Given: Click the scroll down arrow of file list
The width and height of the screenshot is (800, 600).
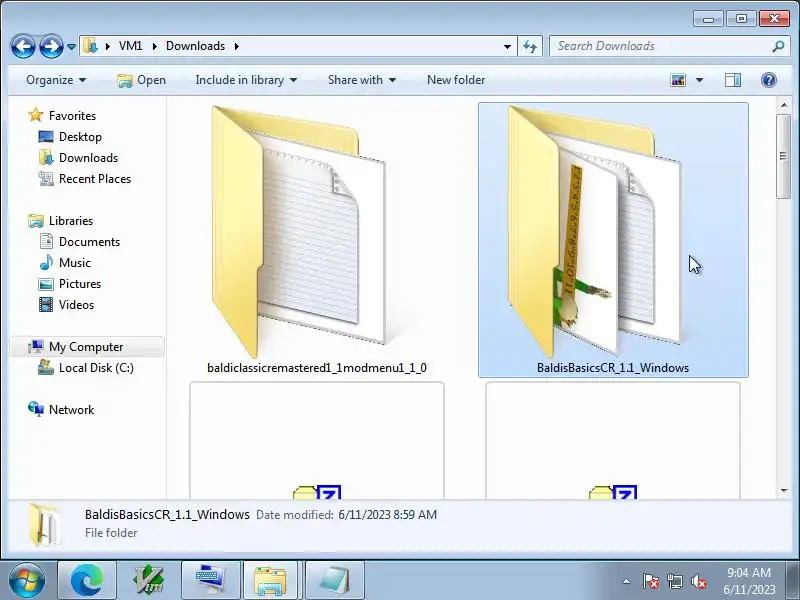Looking at the screenshot, I should (x=783, y=491).
